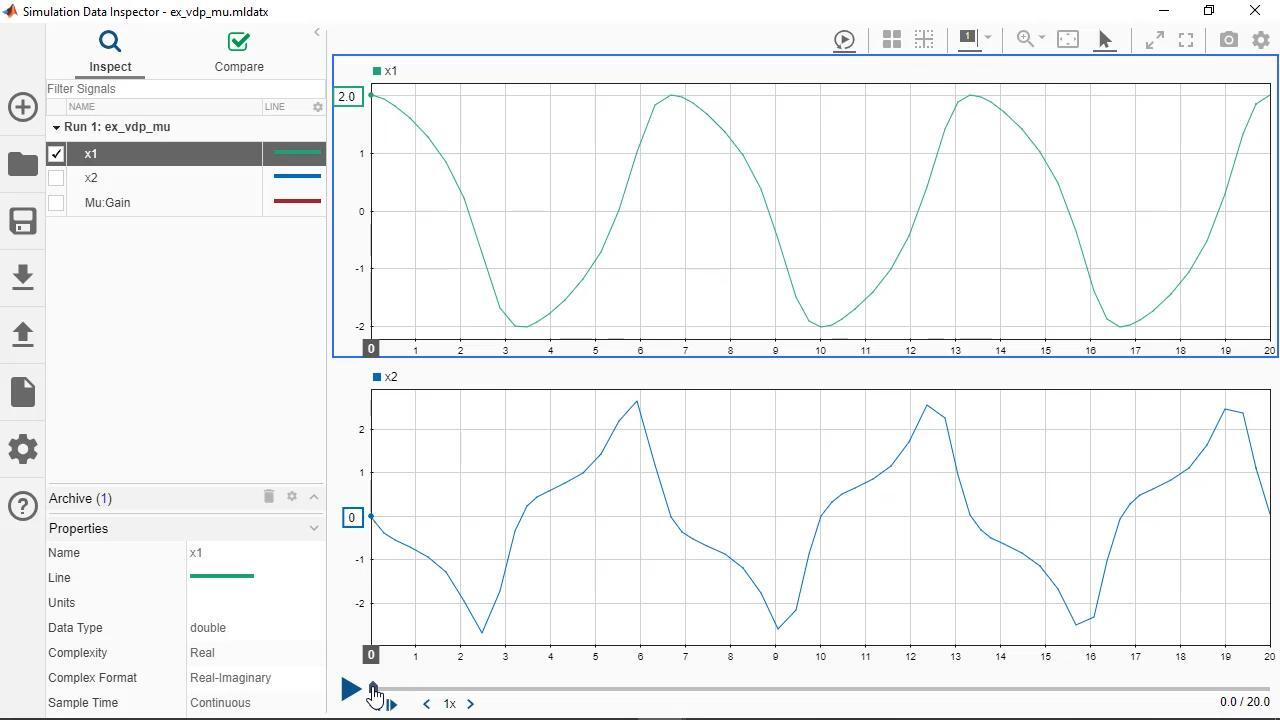The height and width of the screenshot is (720, 1280).
Task: Uncheck the x1 signal checkbox
Action: click(x=56, y=154)
